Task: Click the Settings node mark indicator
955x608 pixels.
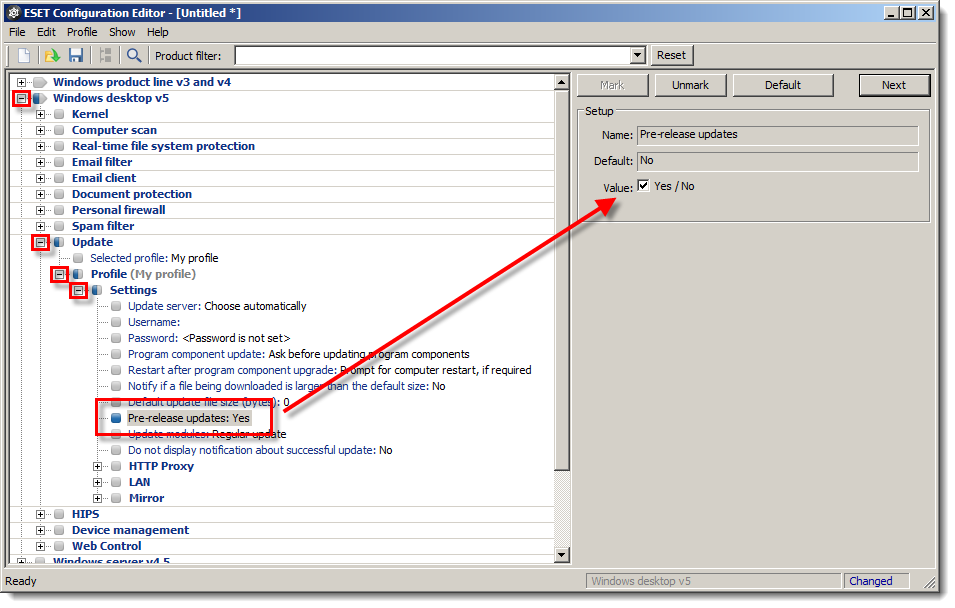Action: click(97, 291)
